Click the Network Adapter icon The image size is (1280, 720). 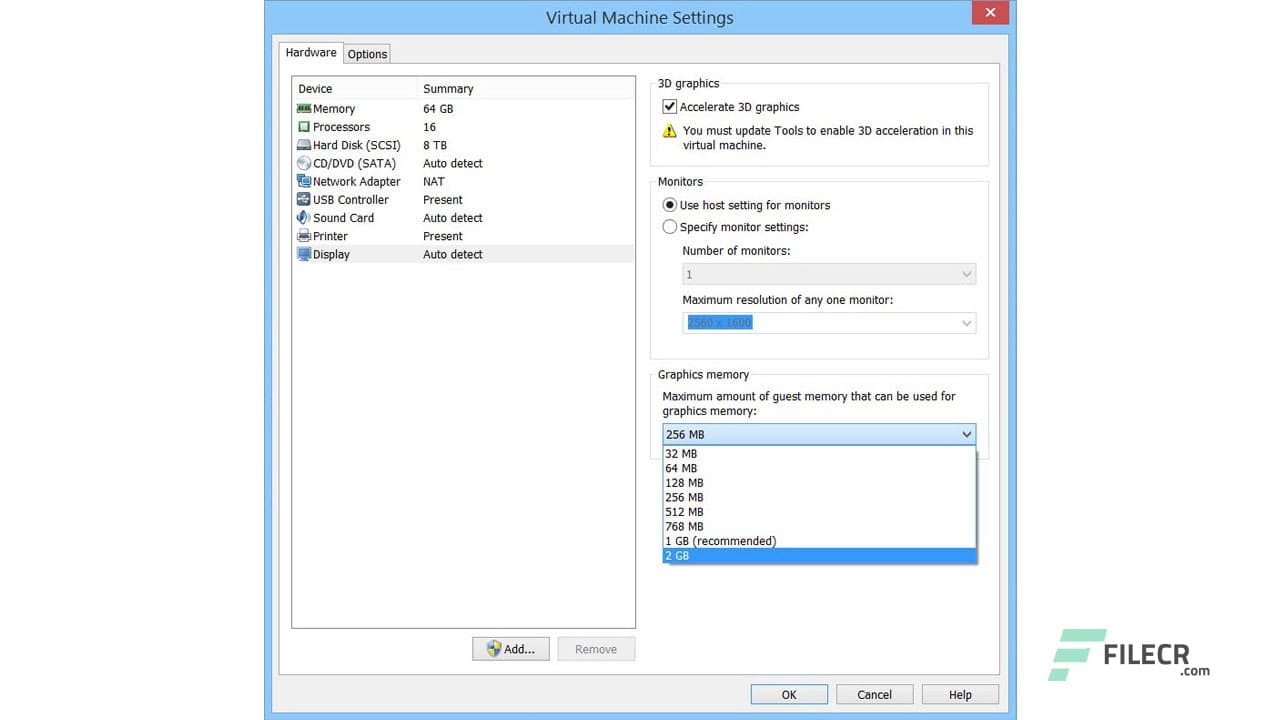pyautogui.click(x=304, y=181)
